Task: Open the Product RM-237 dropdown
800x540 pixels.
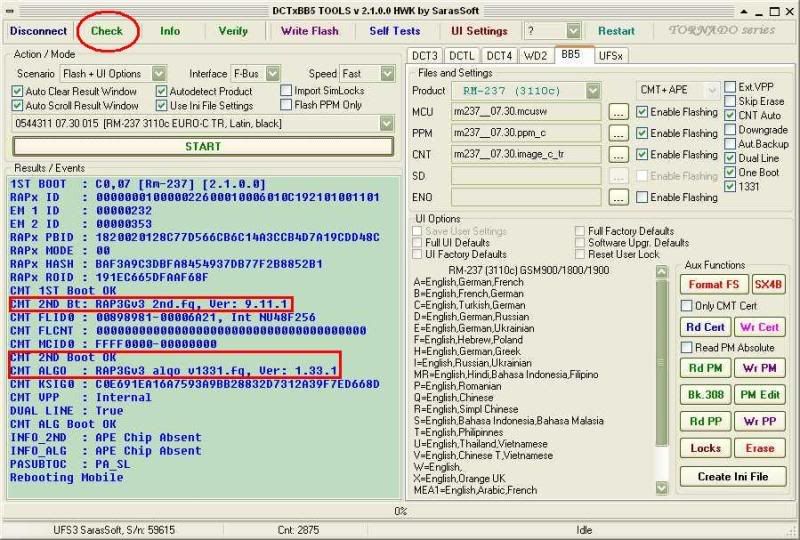Action: pos(593,91)
